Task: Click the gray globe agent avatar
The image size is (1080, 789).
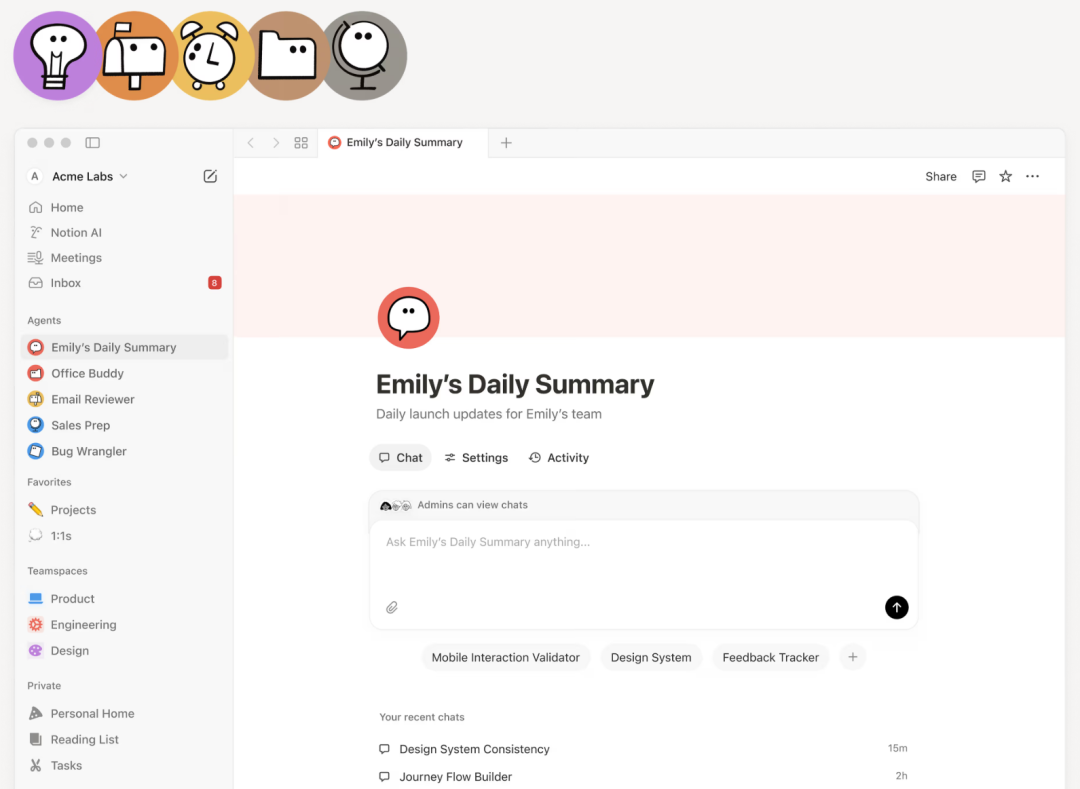Action: tap(364, 56)
